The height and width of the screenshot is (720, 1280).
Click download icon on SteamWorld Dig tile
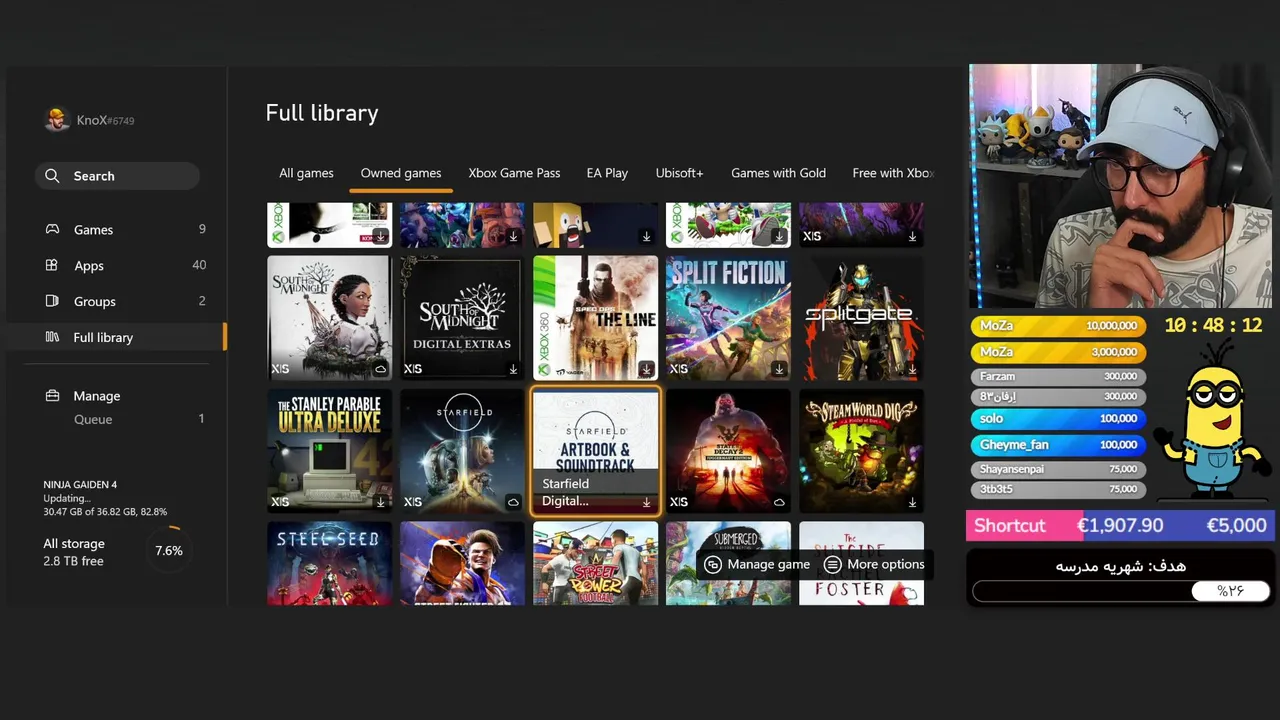pyautogui.click(x=912, y=502)
